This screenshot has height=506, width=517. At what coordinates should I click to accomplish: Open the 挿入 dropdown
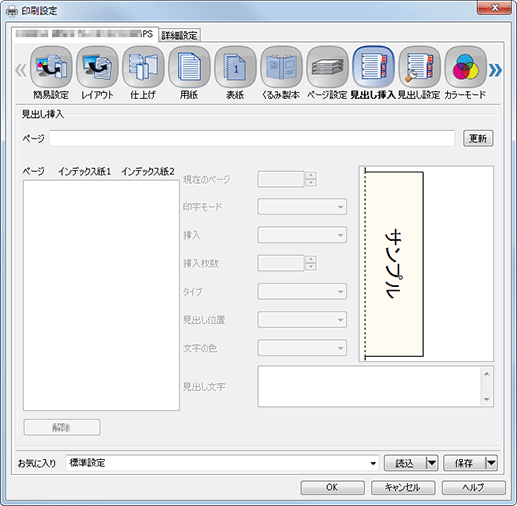tap(302, 235)
